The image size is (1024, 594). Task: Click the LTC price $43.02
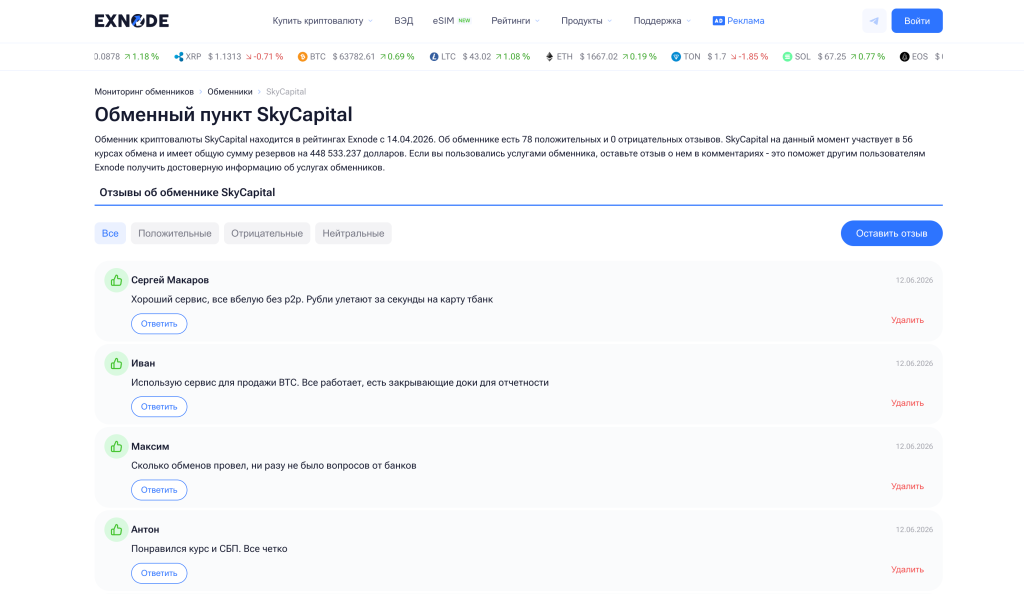[477, 57]
